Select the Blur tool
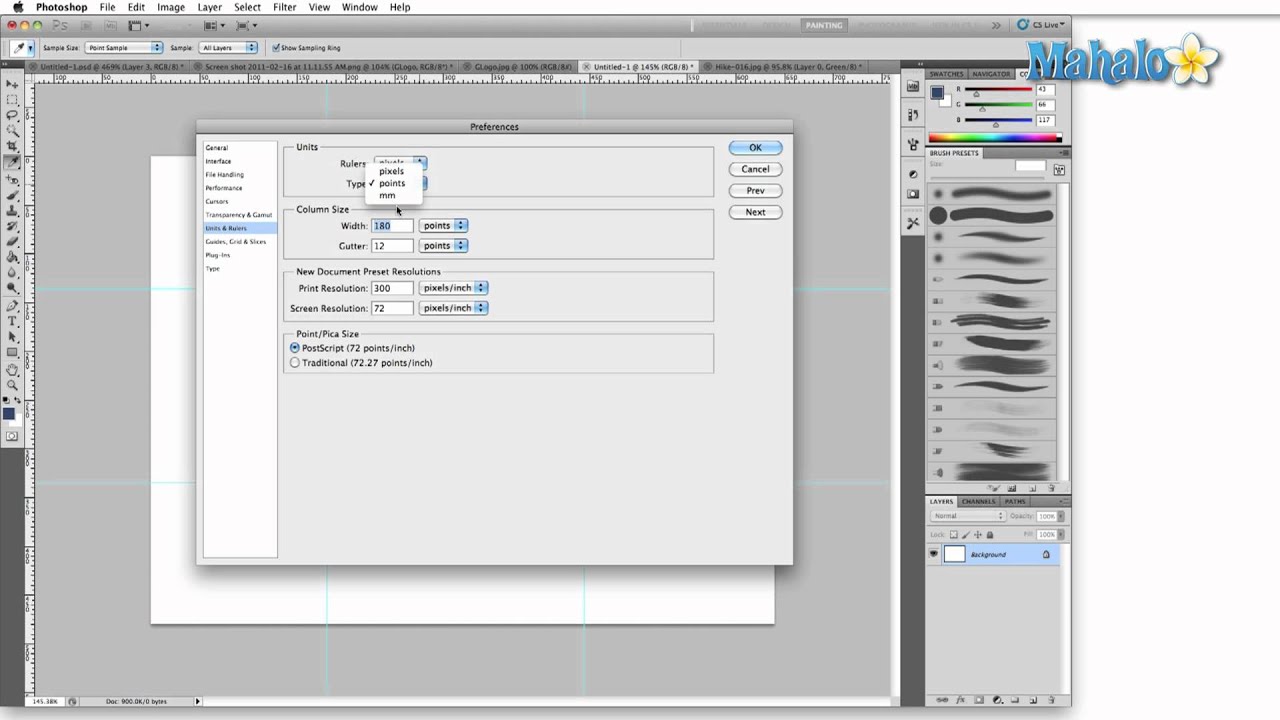Screen dimensions: 1280x720 [13, 272]
